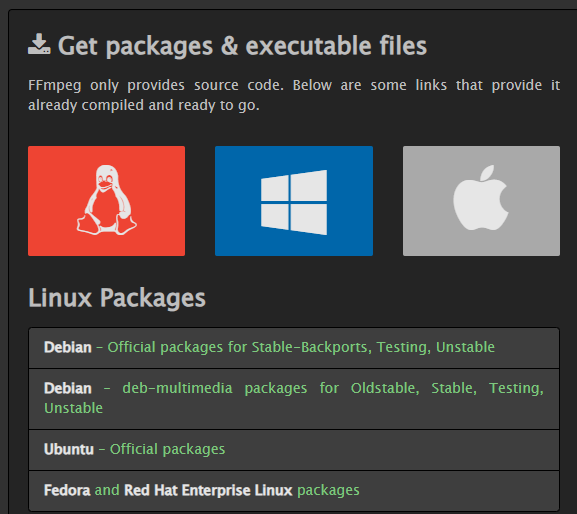The image size is (577, 514).
Task: Click the FFmpeg source code description paragraph
Action: (294, 95)
